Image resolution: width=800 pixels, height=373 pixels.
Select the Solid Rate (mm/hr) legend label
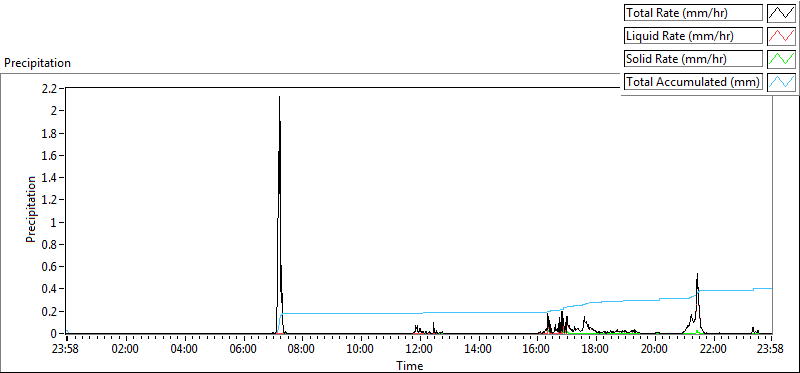[x=693, y=59]
